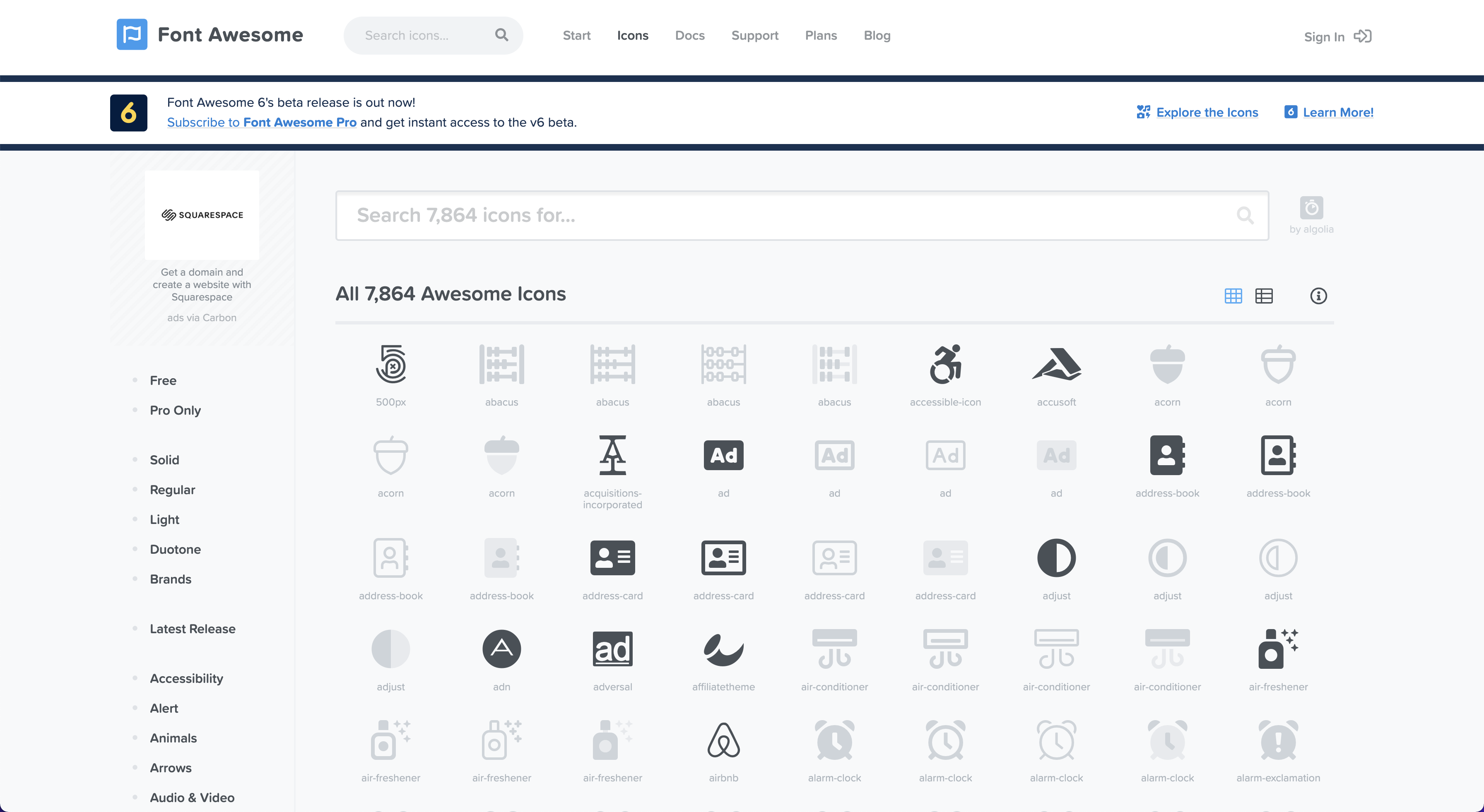Image resolution: width=1484 pixels, height=812 pixels.
Task: Select the accusoft icon
Action: tap(1056, 364)
